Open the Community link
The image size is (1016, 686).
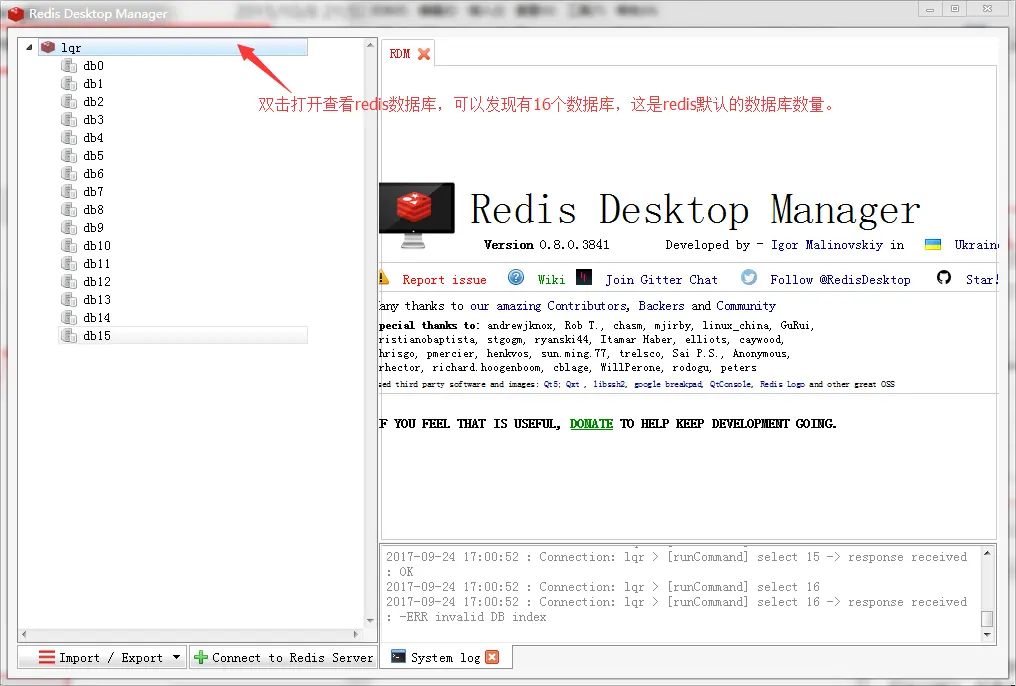click(746, 306)
